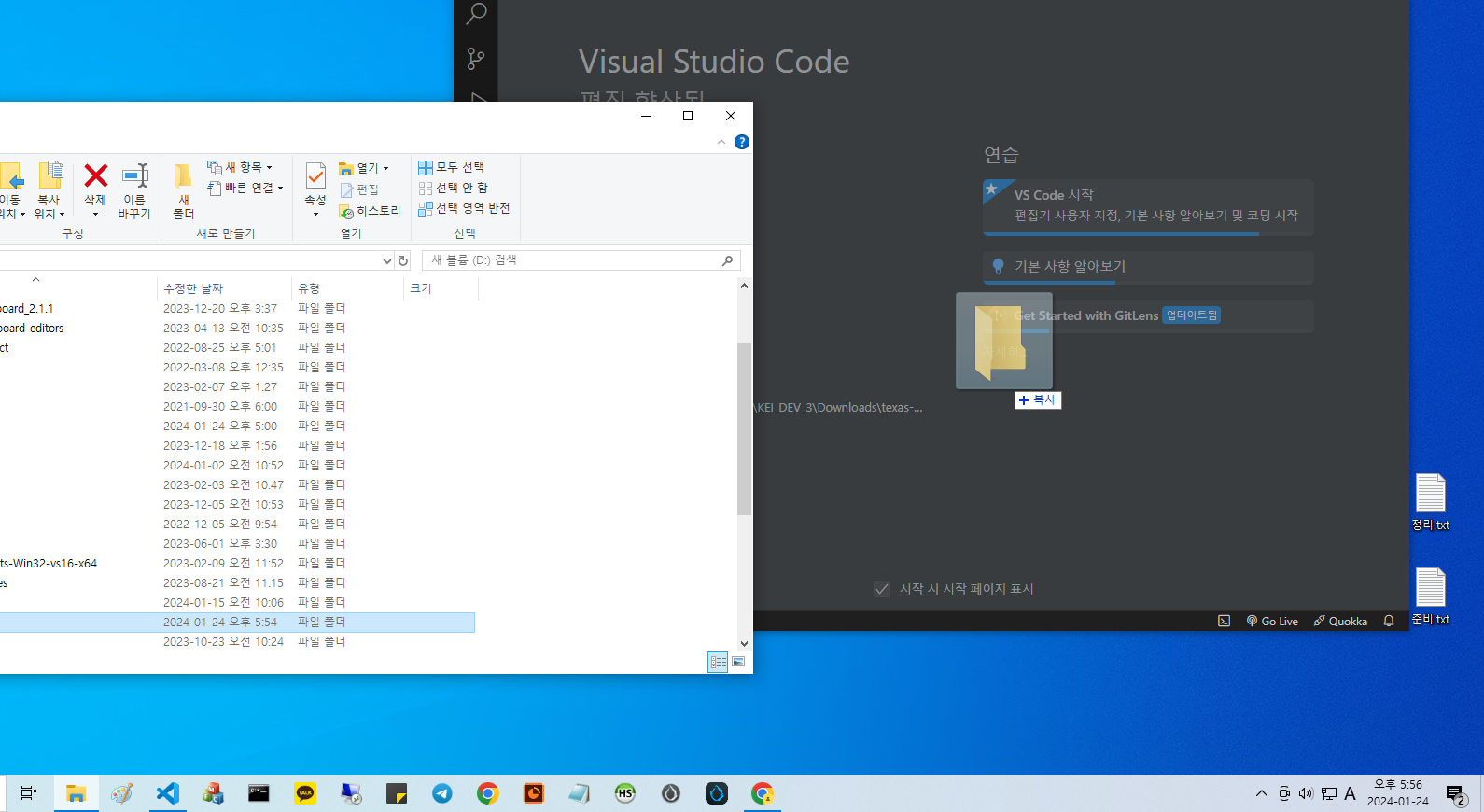Click the IME language indicator A
This screenshot has height=812, width=1484.
[x=1350, y=793]
